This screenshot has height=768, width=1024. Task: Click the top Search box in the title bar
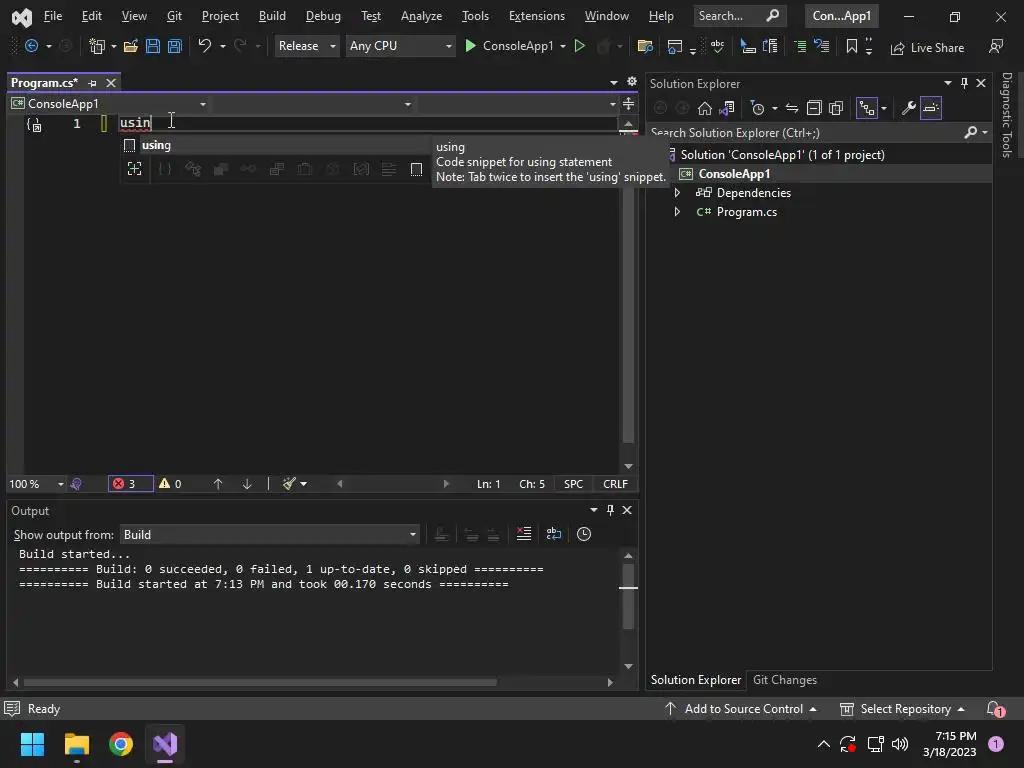(x=739, y=16)
